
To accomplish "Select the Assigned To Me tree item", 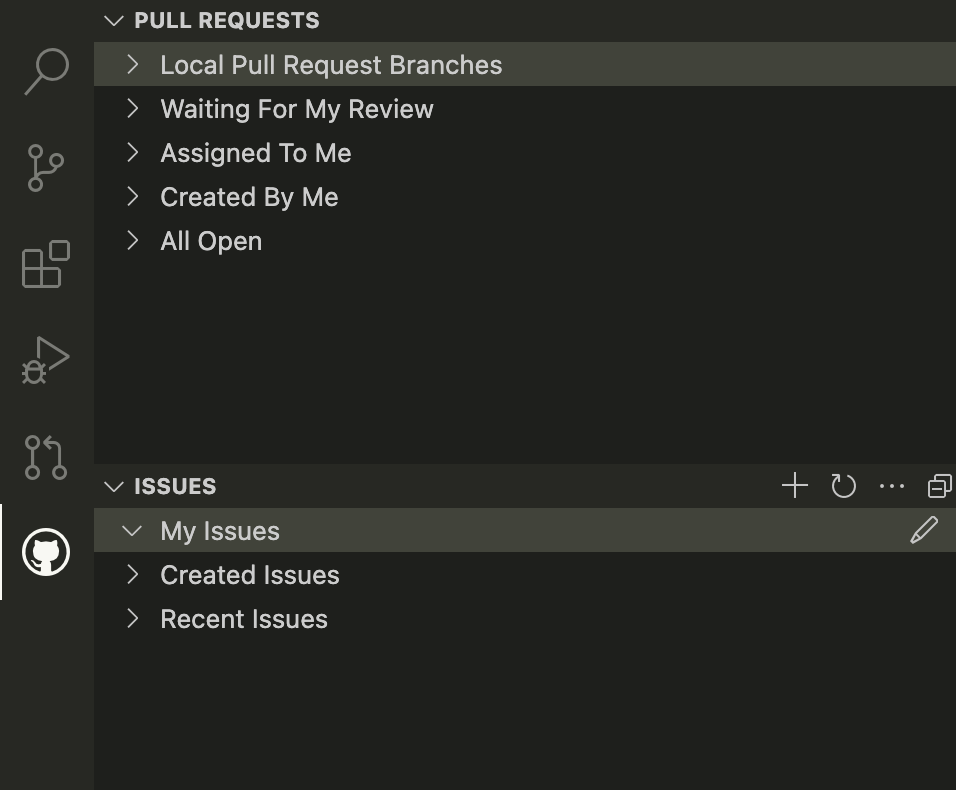I will [x=255, y=153].
